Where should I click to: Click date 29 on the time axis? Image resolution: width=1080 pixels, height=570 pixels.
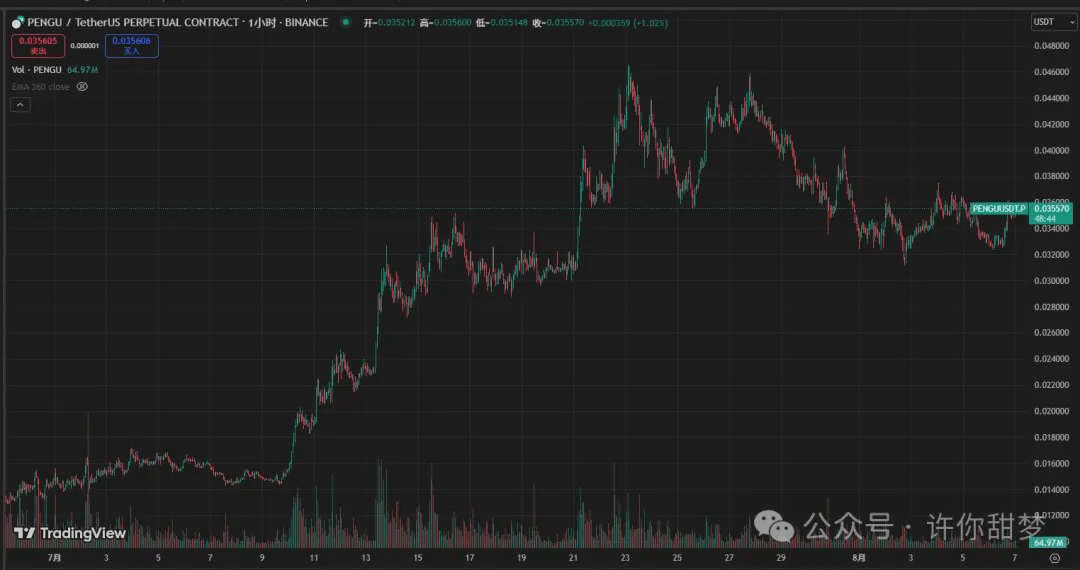pos(780,558)
